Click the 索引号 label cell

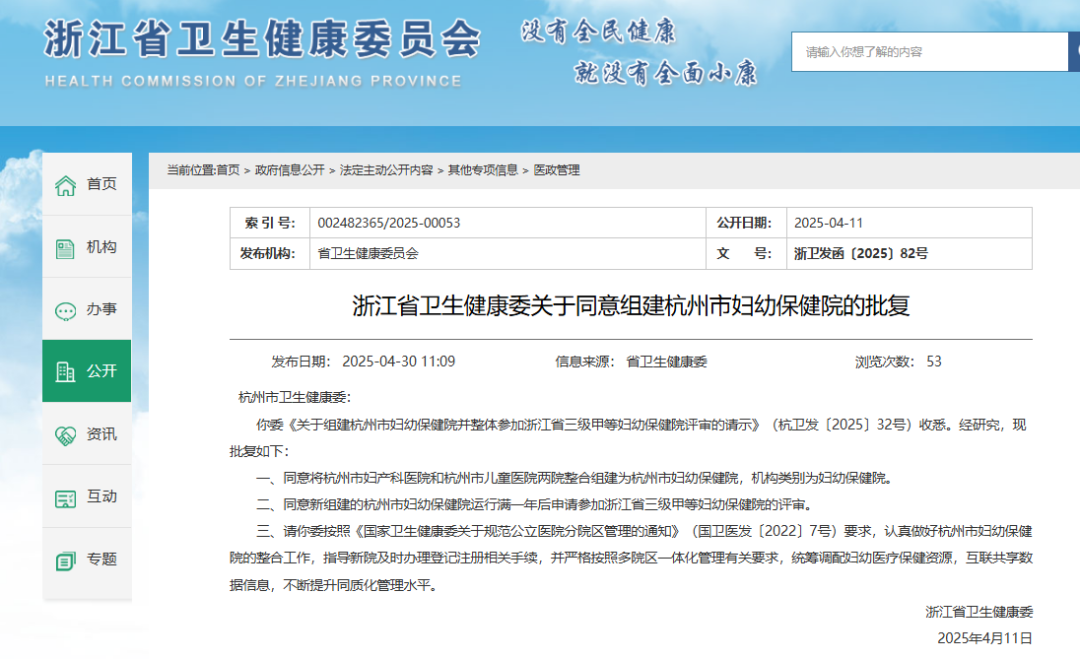tap(270, 223)
